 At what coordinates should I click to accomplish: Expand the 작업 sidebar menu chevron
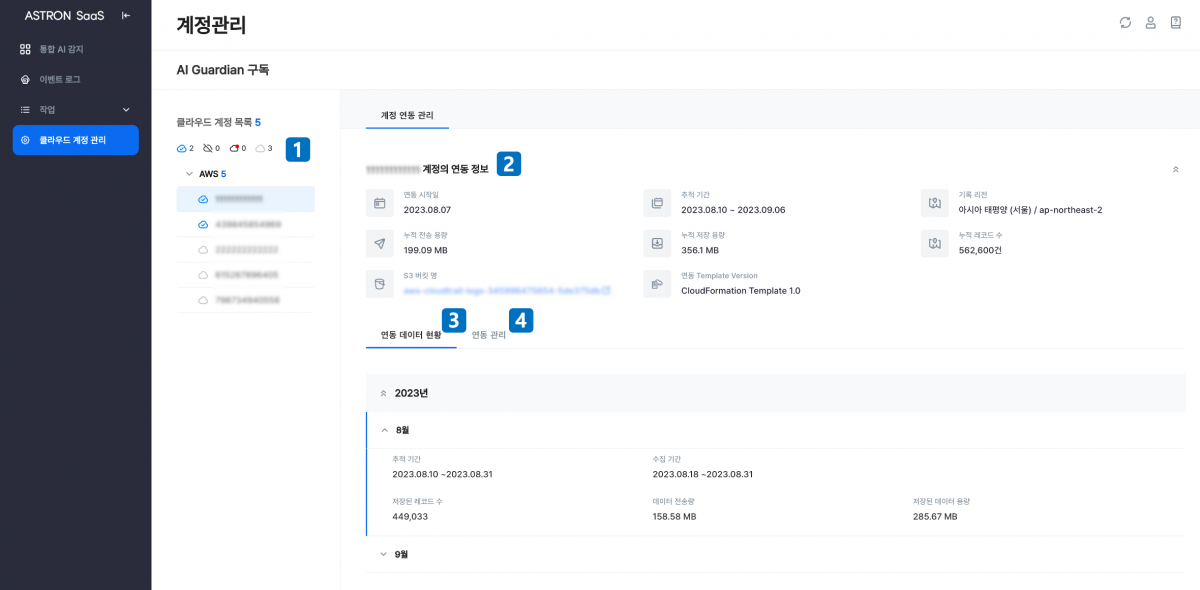click(x=126, y=109)
